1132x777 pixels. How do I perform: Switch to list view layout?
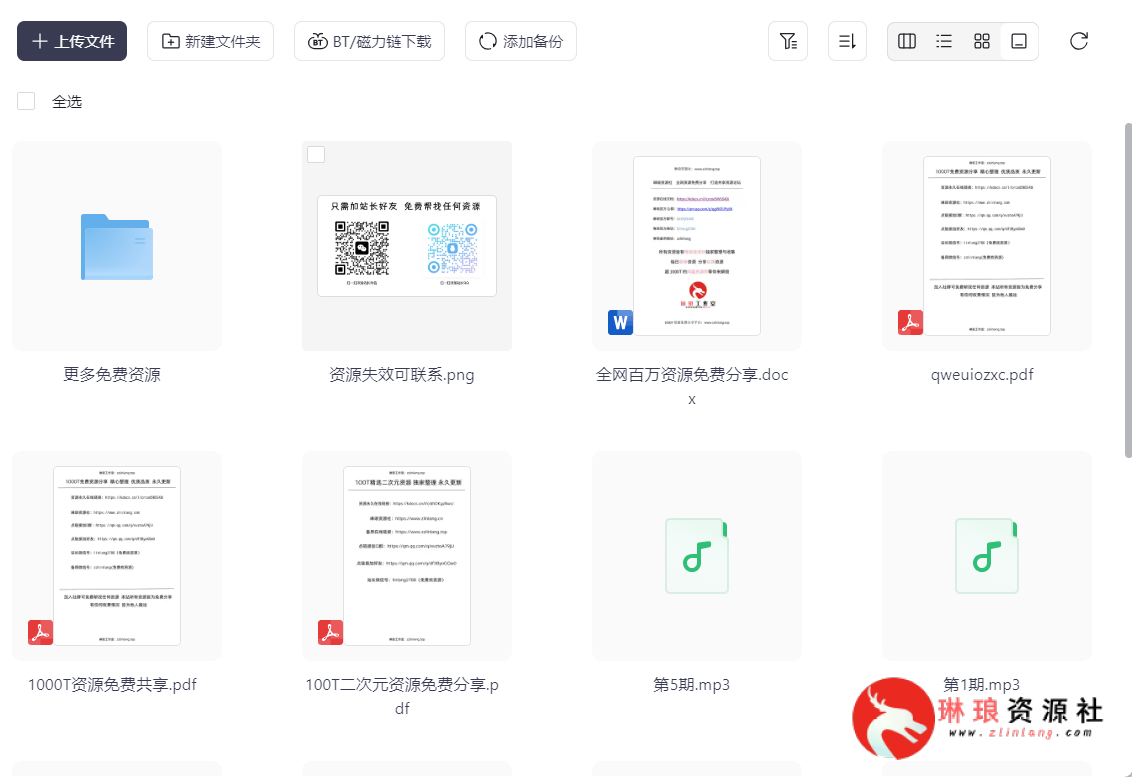pyautogui.click(x=944, y=41)
